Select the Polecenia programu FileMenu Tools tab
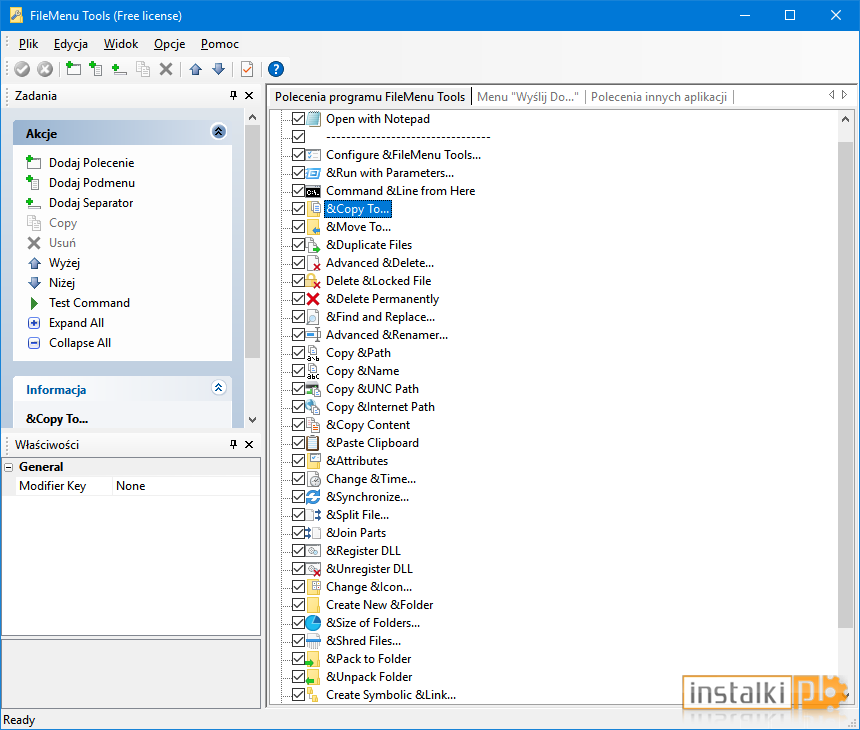 (x=370, y=97)
